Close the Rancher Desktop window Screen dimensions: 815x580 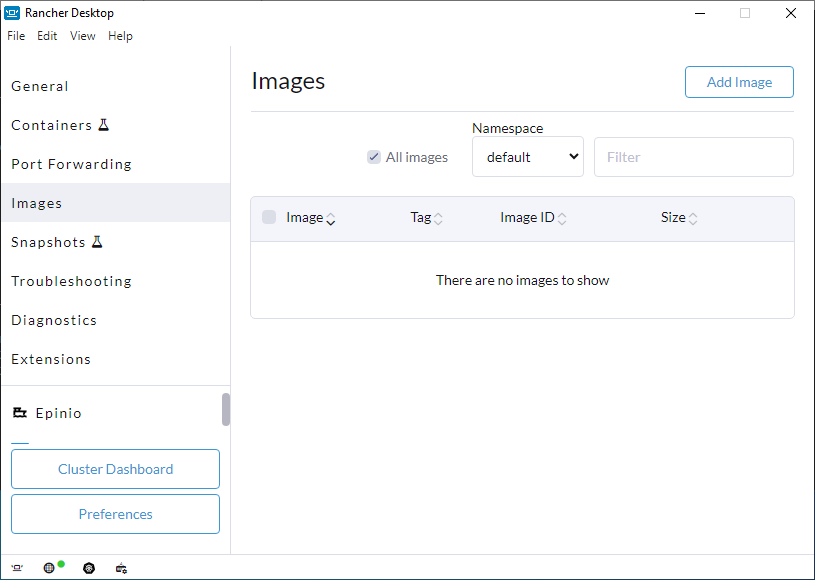coord(791,13)
